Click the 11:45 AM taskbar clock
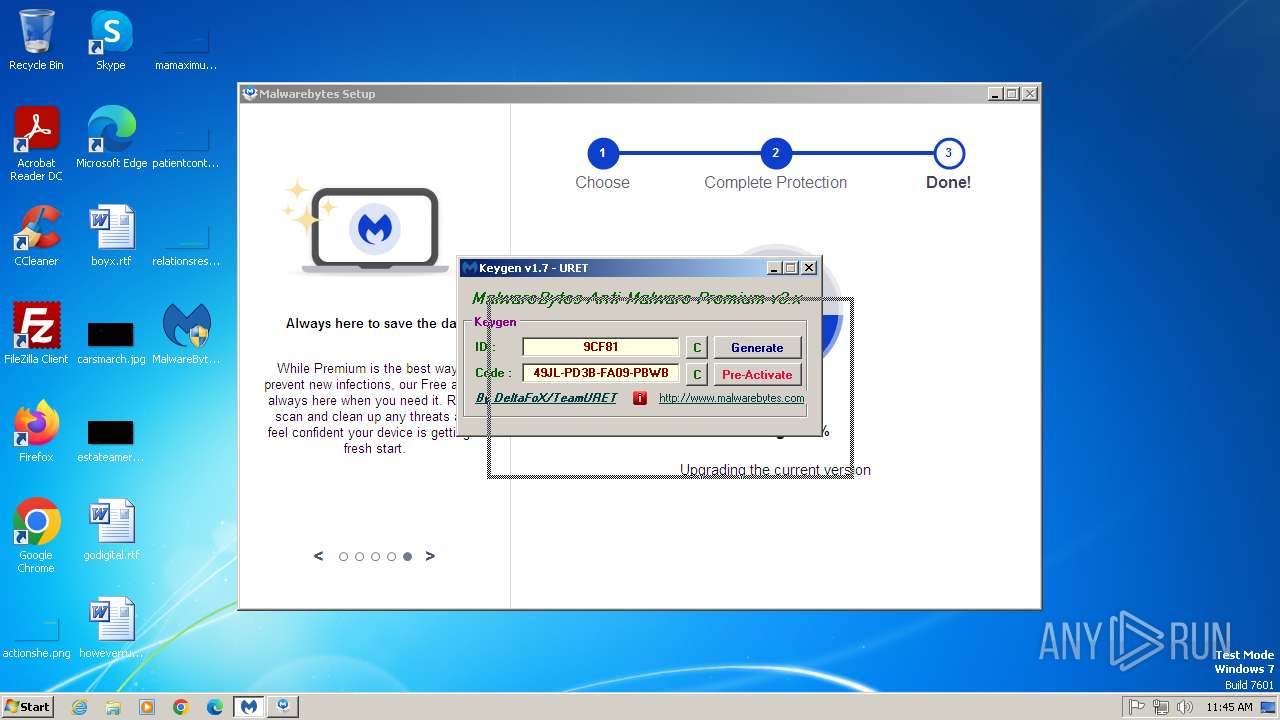Viewport: 1280px width, 720px height. (x=1229, y=707)
